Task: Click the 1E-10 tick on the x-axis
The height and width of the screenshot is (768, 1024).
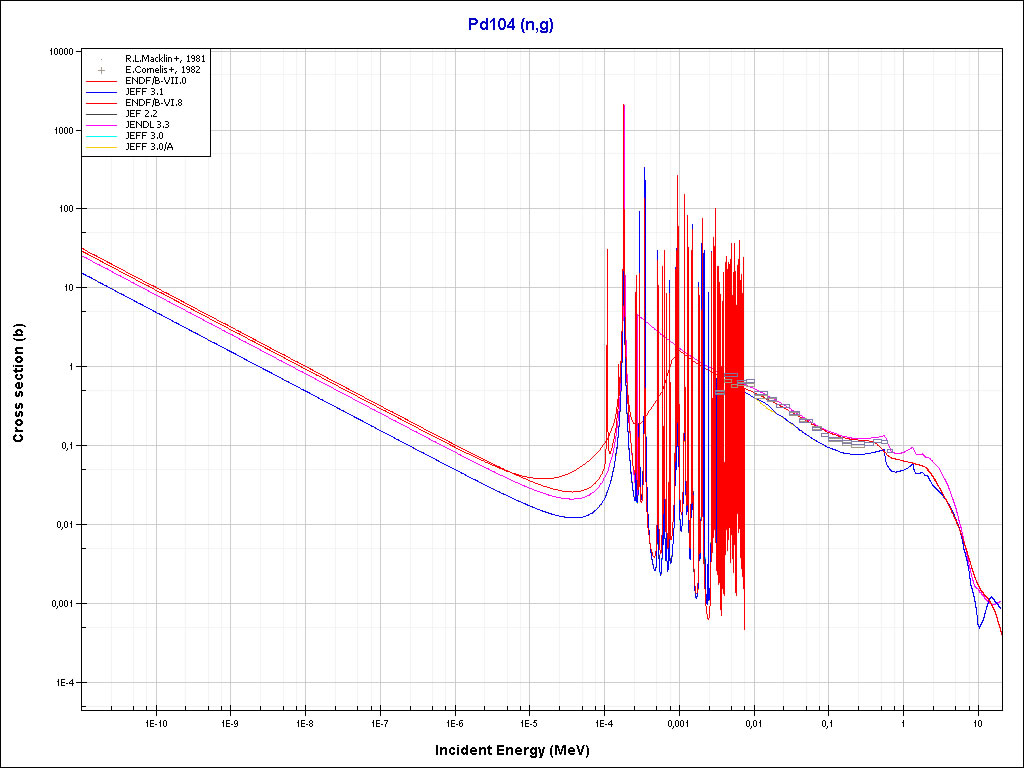Action: click(x=155, y=722)
